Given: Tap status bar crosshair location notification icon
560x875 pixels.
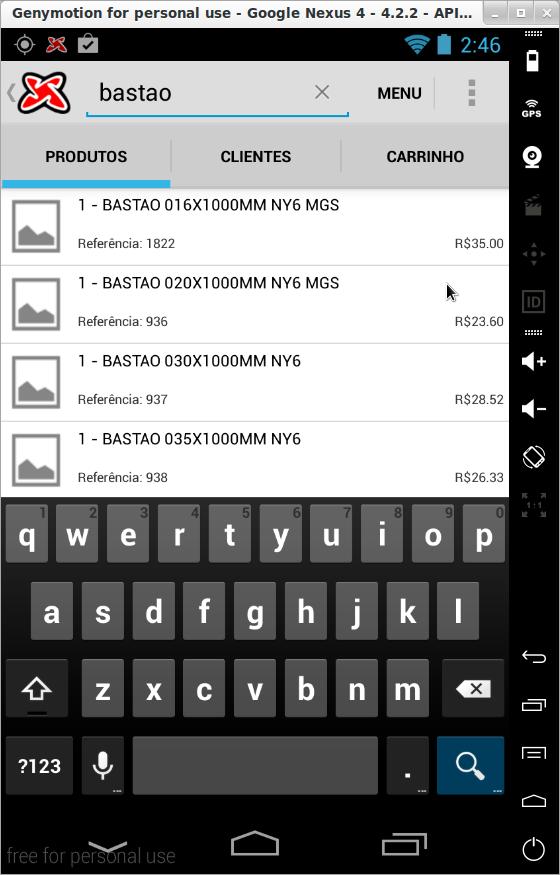Looking at the screenshot, I should click(25, 44).
